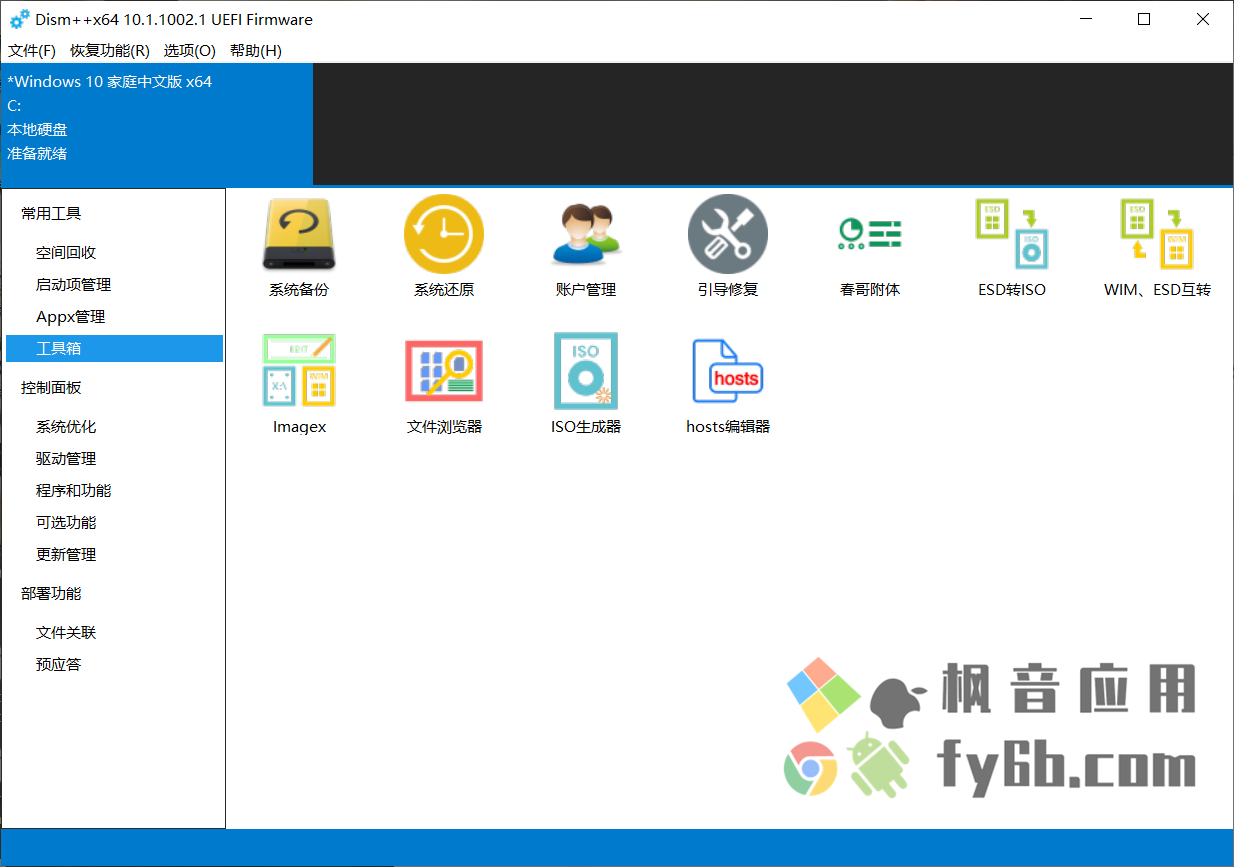Open the 文件(F) menu
The height and width of the screenshot is (867, 1234).
[x=32, y=50]
